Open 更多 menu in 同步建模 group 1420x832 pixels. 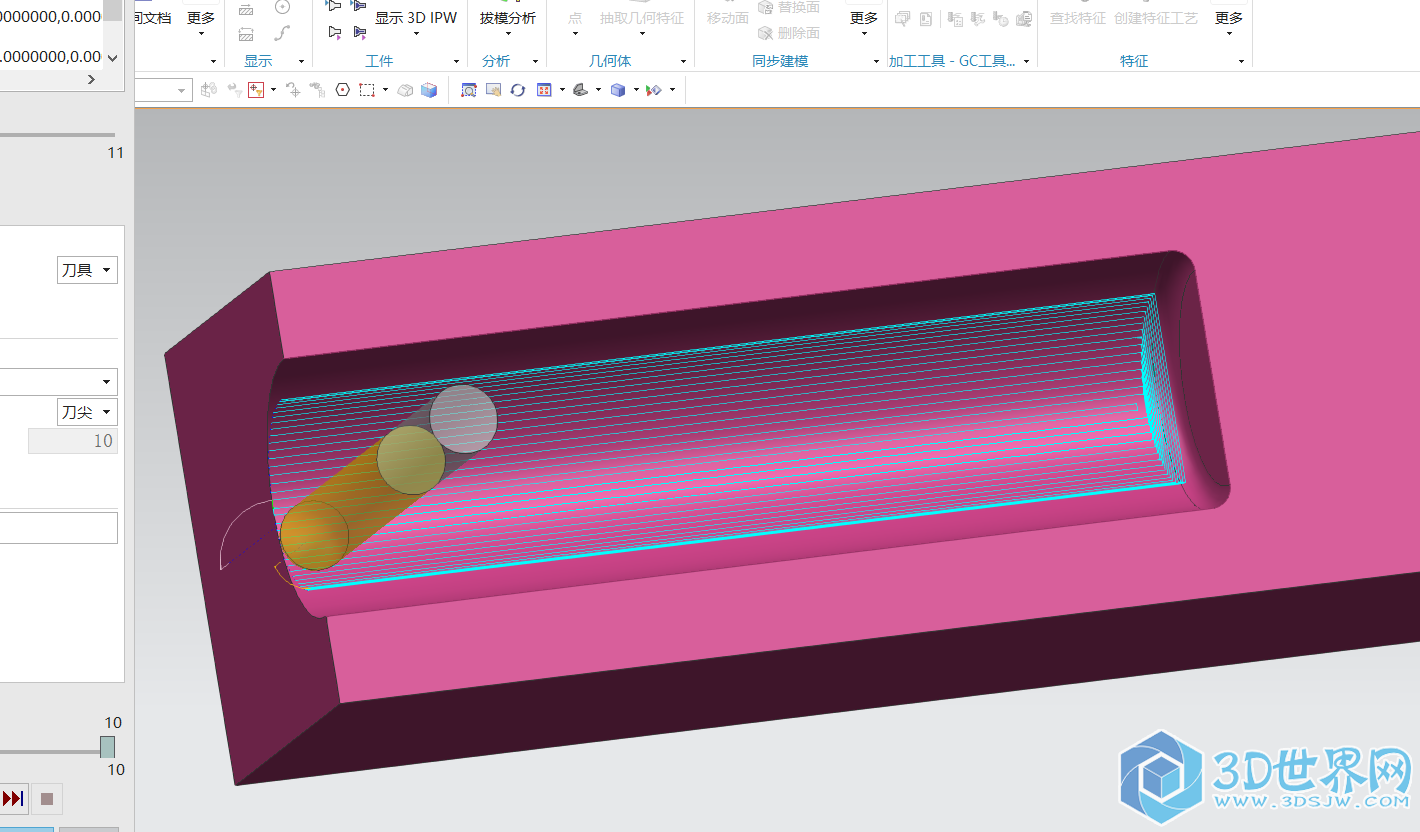click(864, 23)
